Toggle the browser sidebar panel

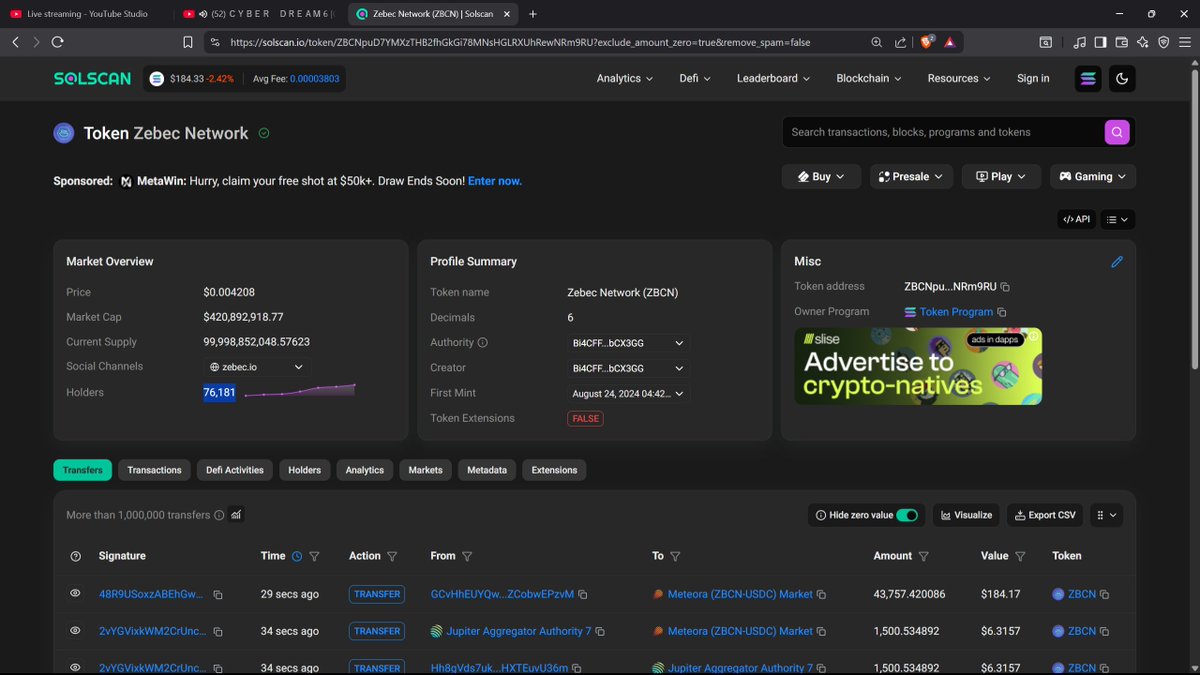[1100, 42]
